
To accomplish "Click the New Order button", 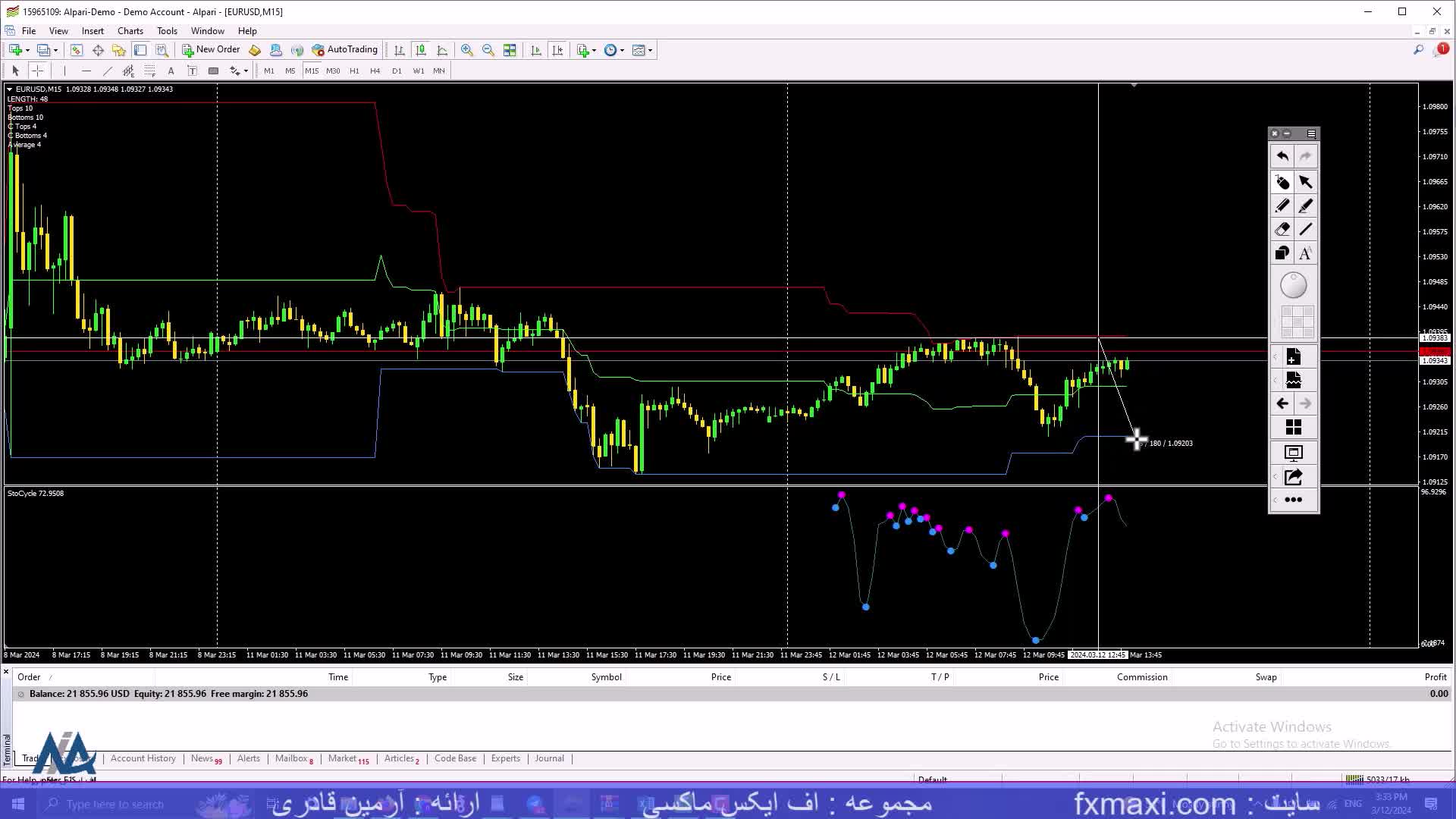I will click(x=211, y=50).
